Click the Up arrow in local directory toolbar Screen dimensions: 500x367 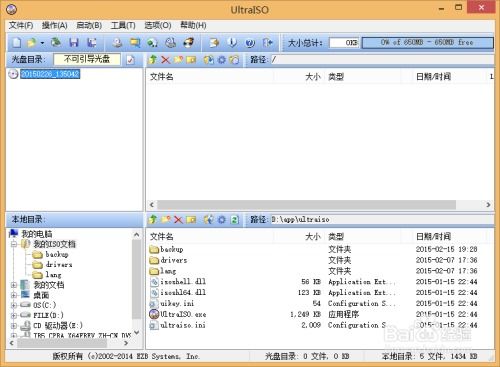pos(153,219)
